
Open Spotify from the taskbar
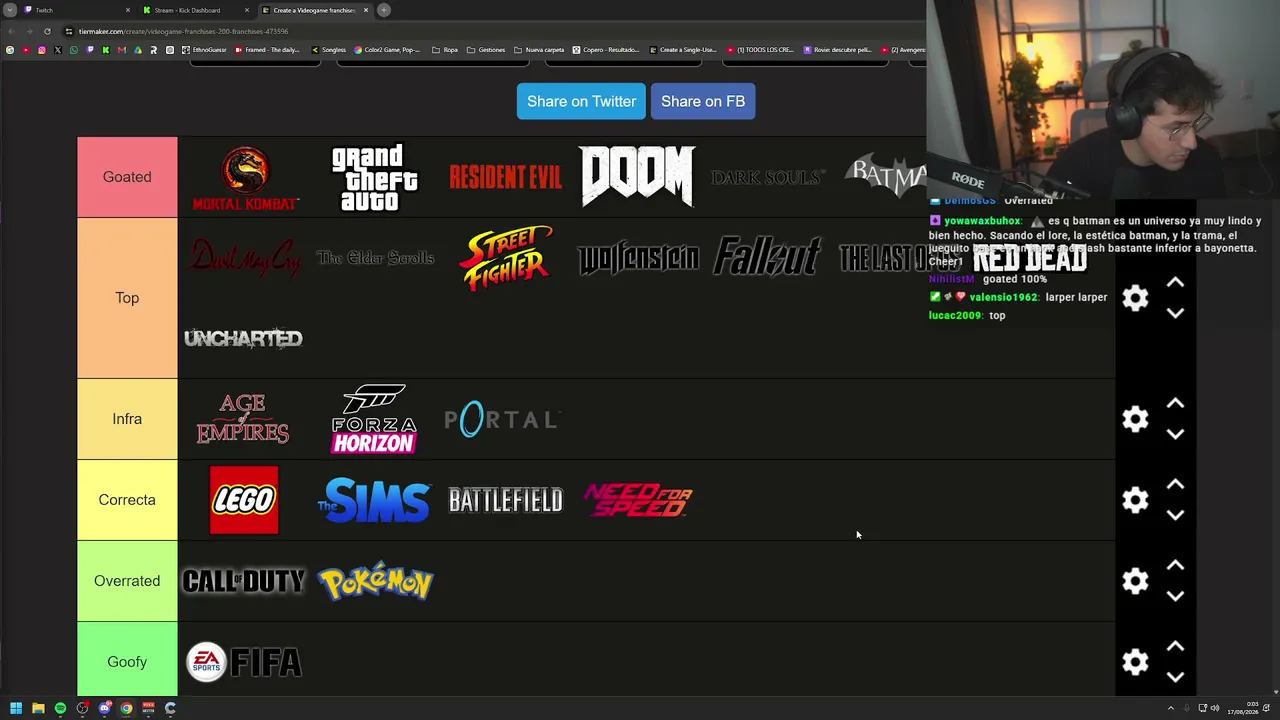[60, 708]
